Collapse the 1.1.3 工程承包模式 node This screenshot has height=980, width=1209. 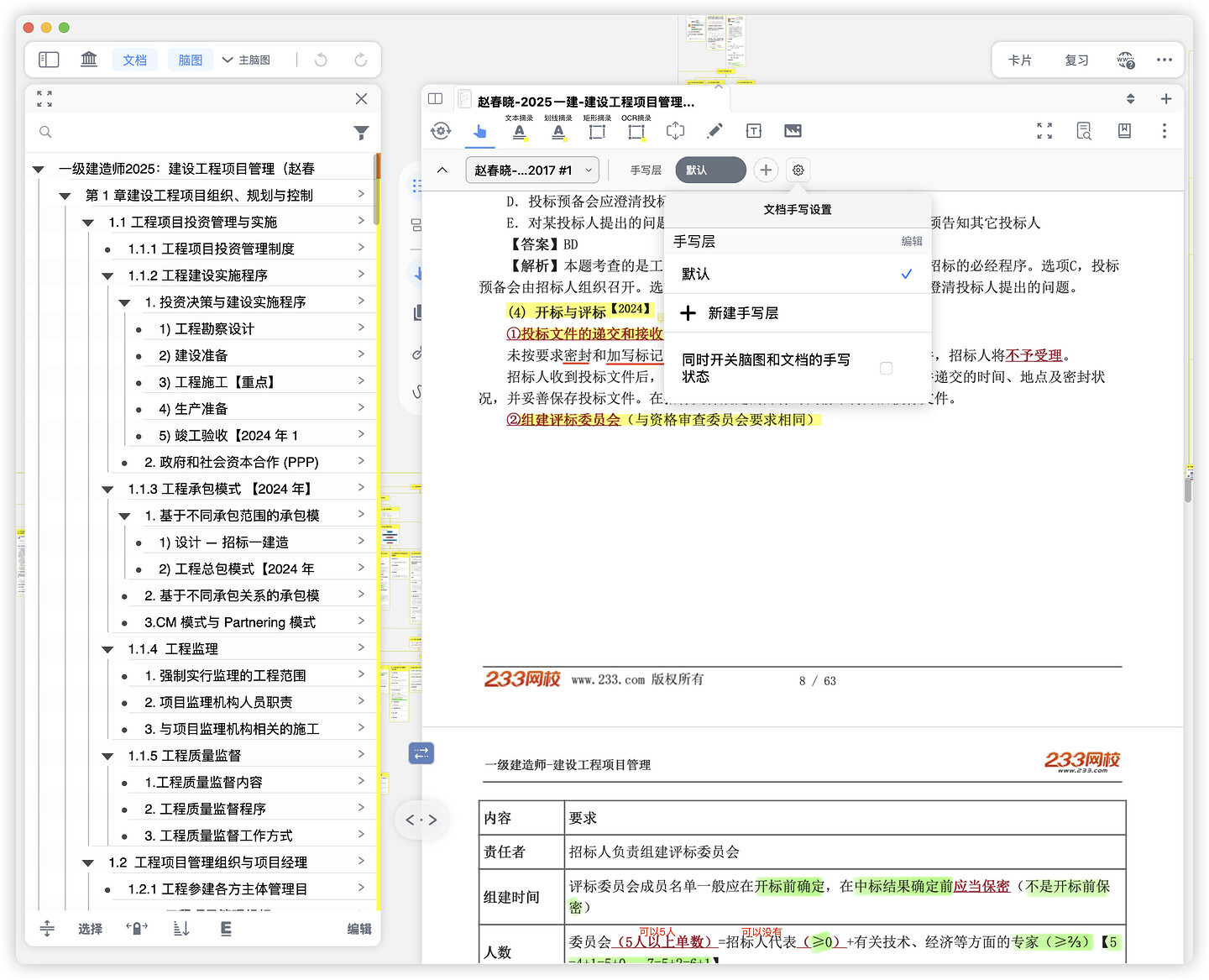click(x=107, y=489)
